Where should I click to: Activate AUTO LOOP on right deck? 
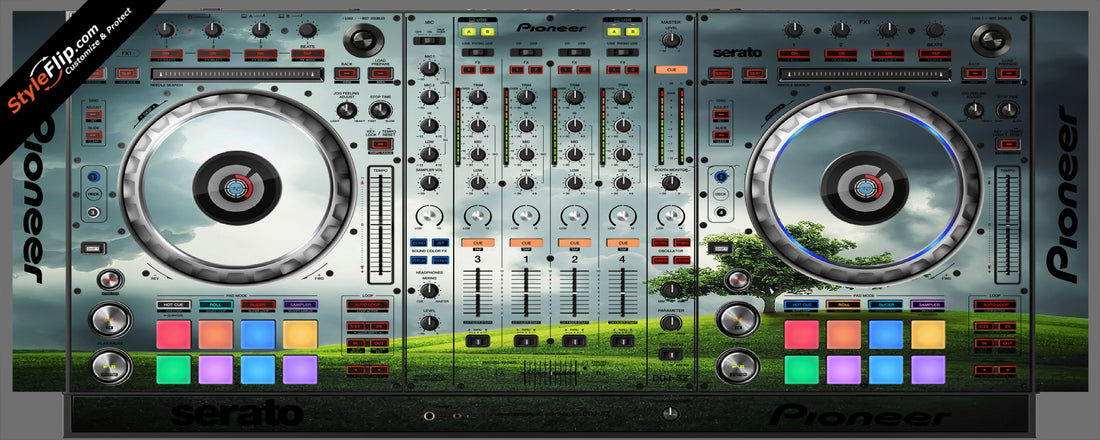[995, 306]
